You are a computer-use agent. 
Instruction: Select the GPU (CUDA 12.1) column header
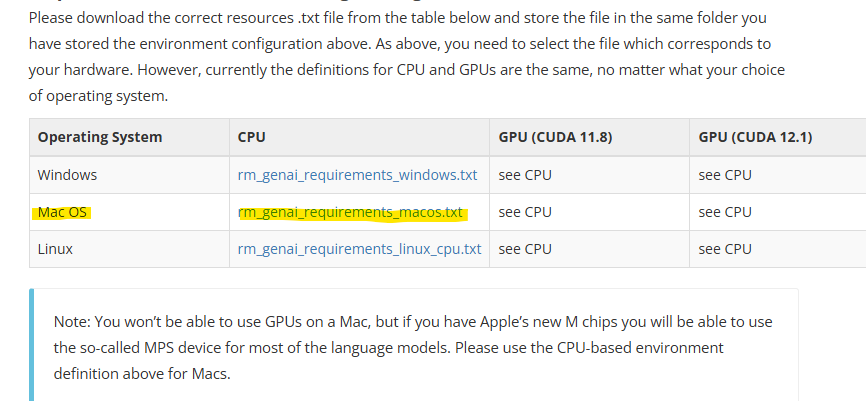pos(755,137)
